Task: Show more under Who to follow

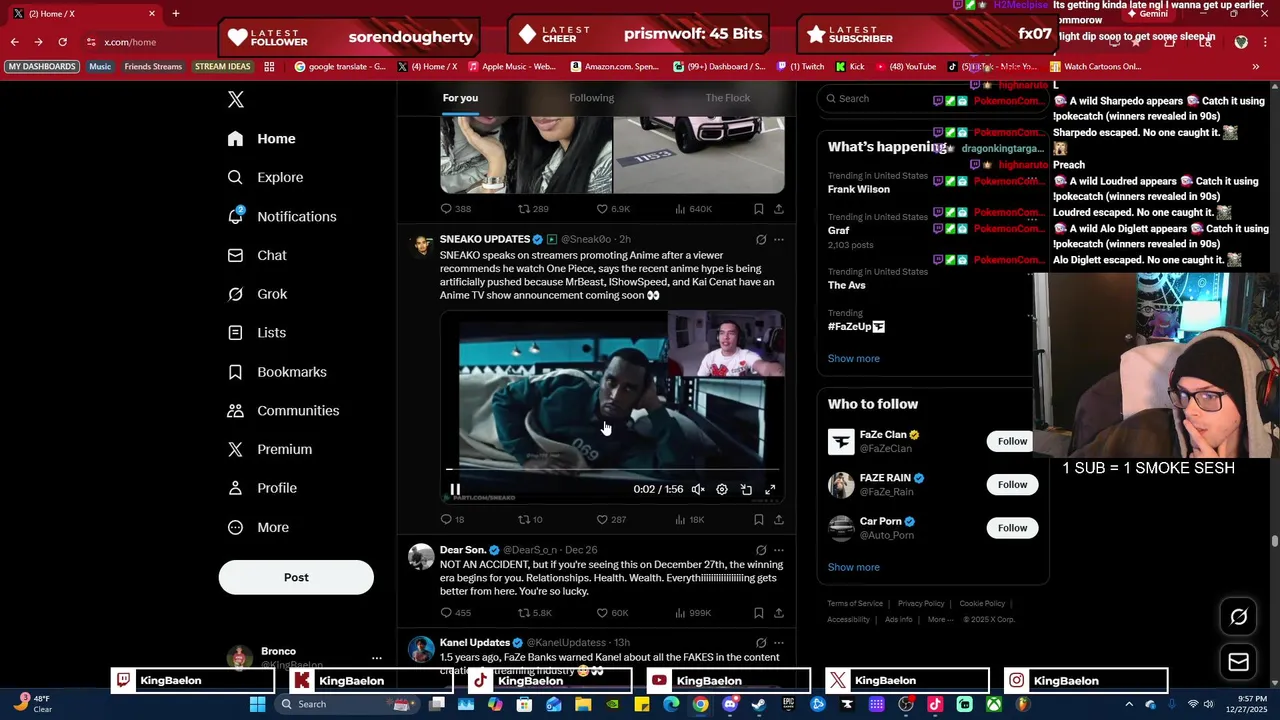Action: 854,567
